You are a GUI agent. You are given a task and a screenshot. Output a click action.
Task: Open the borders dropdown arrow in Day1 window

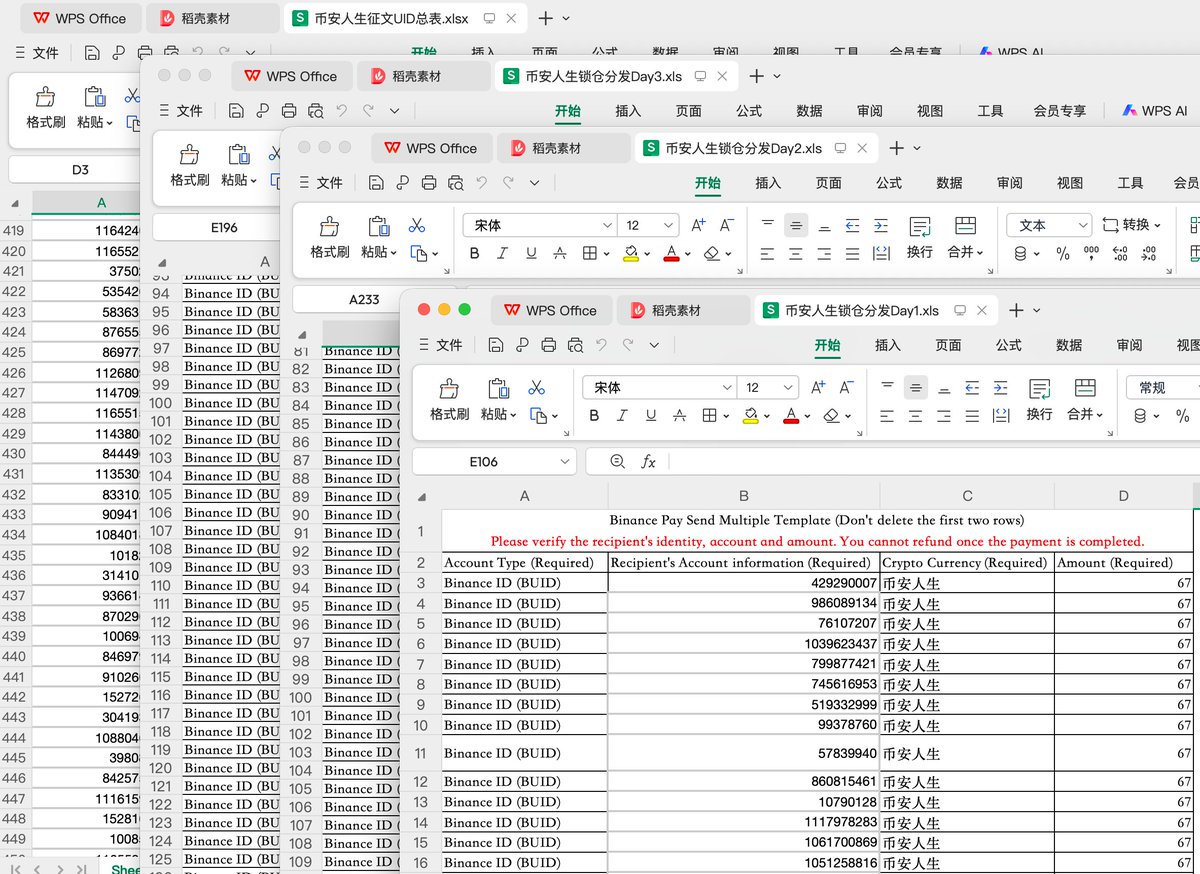click(x=725, y=416)
